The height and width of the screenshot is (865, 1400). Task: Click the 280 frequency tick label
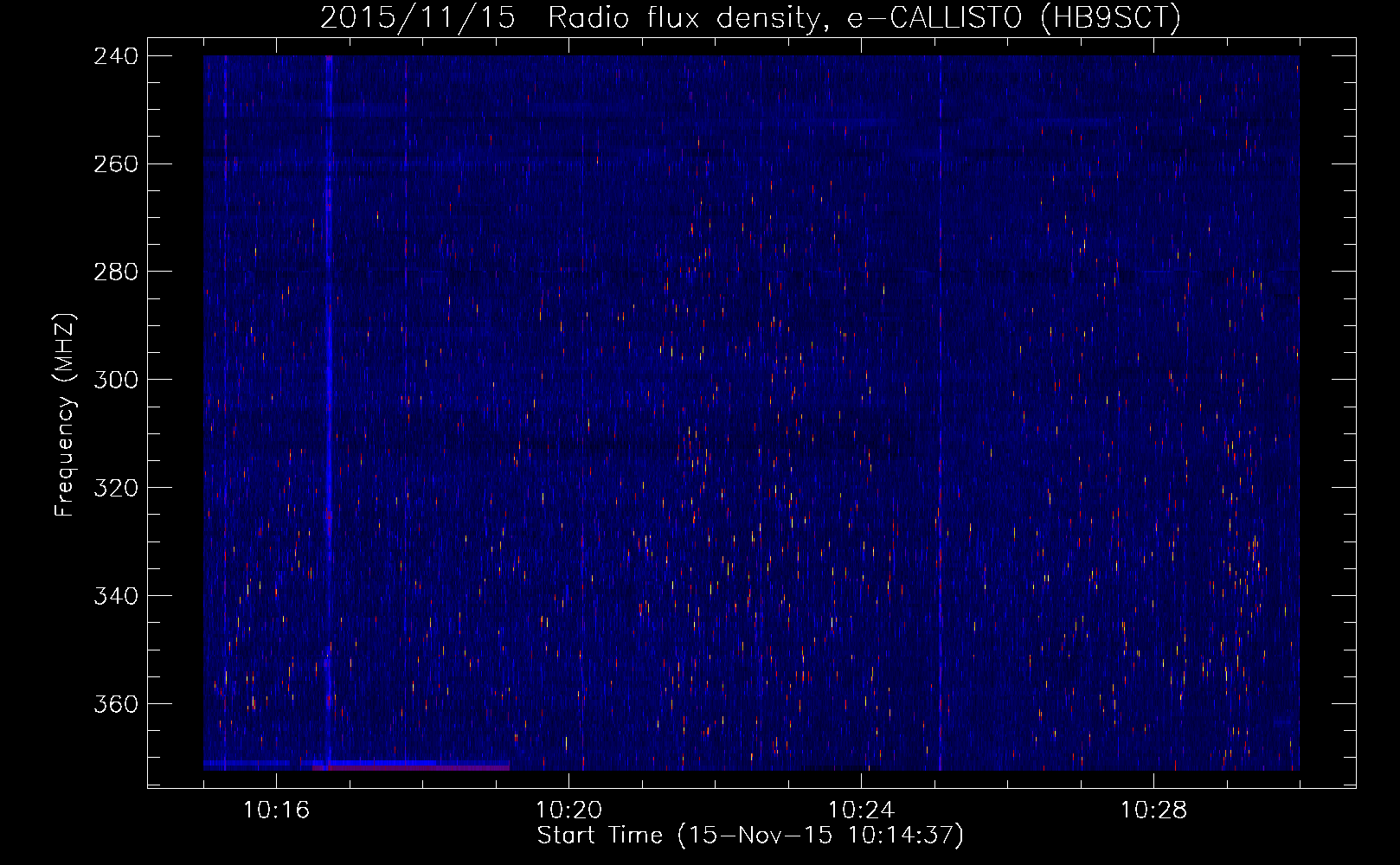pyautogui.click(x=116, y=272)
